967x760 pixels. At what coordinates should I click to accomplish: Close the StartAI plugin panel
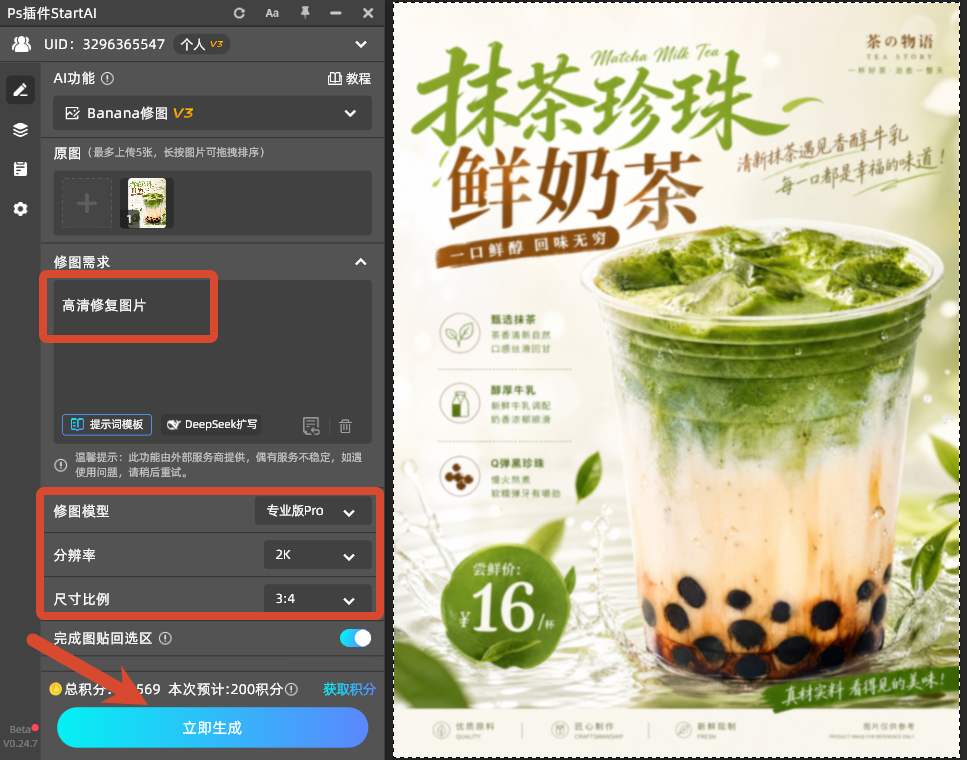pos(368,13)
